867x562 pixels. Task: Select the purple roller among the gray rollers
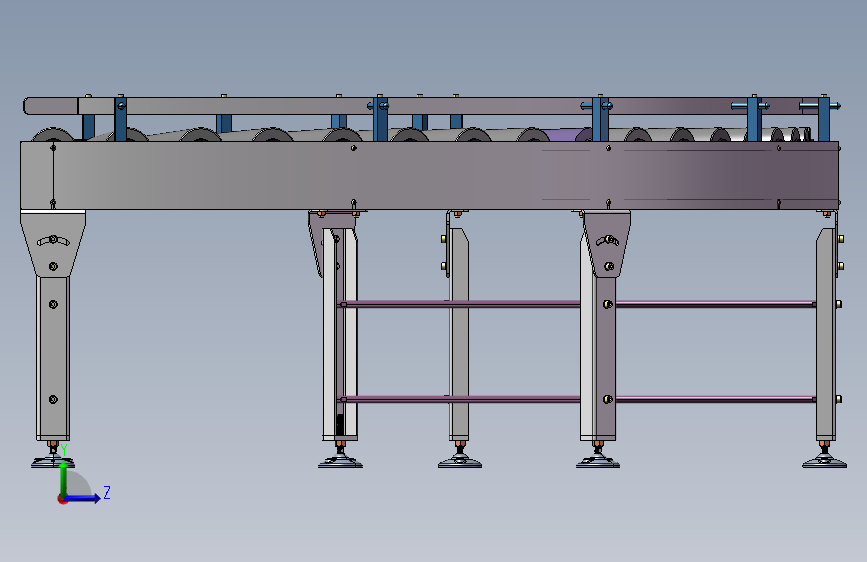(x=564, y=136)
